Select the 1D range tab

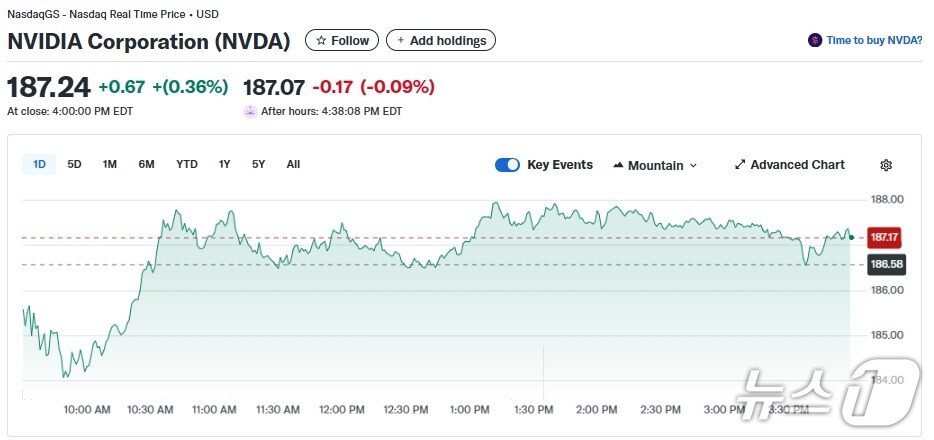pyautogui.click(x=40, y=164)
